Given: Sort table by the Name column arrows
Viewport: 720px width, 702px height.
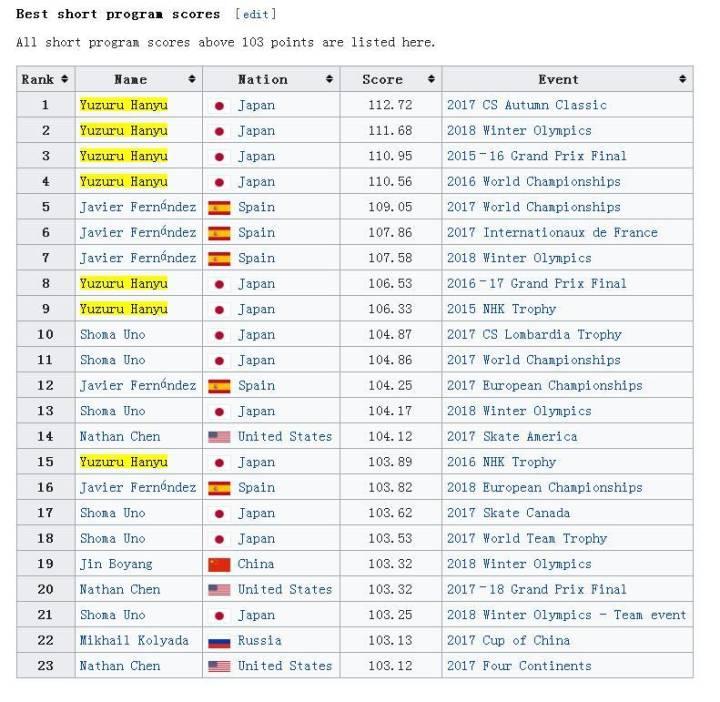Looking at the screenshot, I should pyautogui.click(x=192, y=79).
